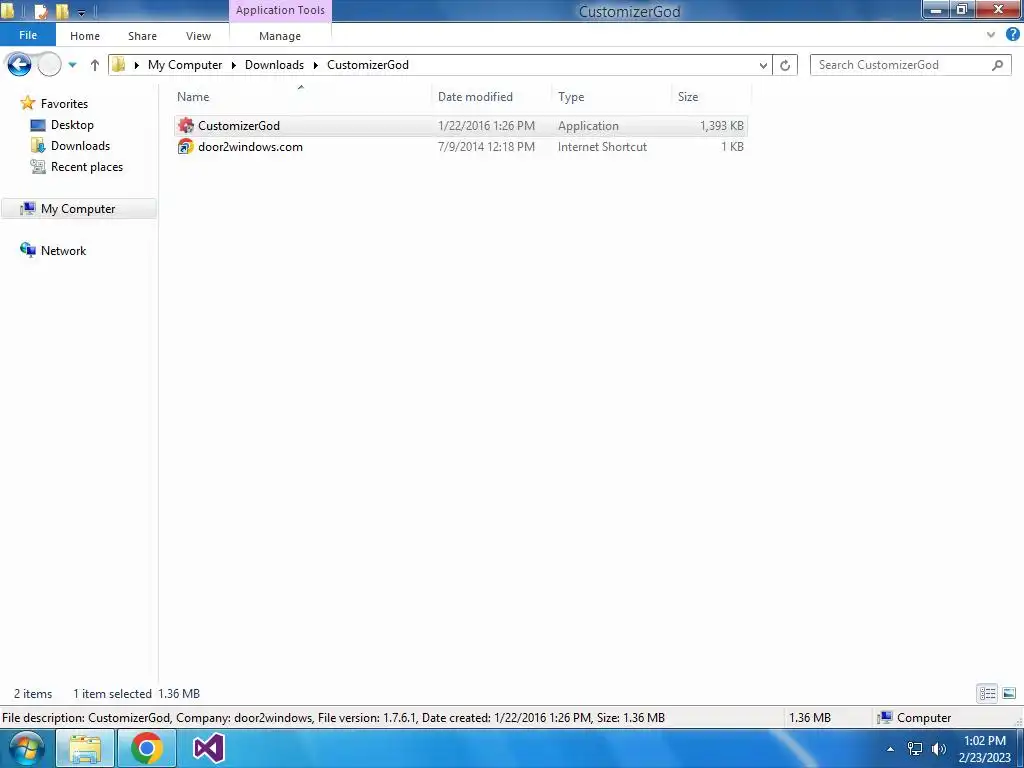This screenshot has width=1024, height=768.
Task: Expand the address bar history dropdown
Action: tap(763, 65)
